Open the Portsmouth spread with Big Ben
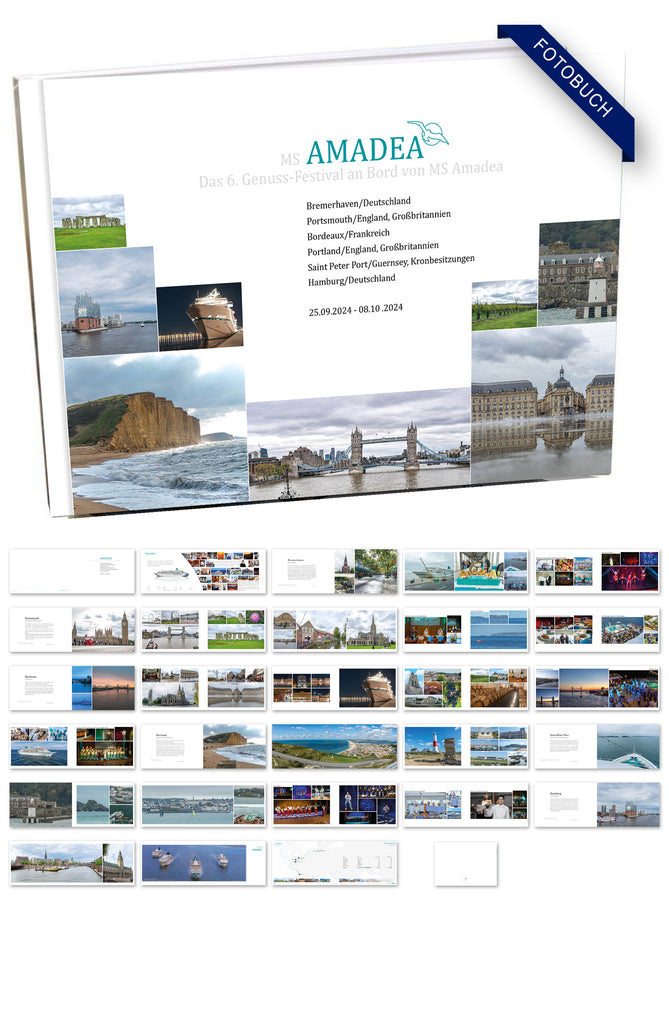 click(72, 630)
